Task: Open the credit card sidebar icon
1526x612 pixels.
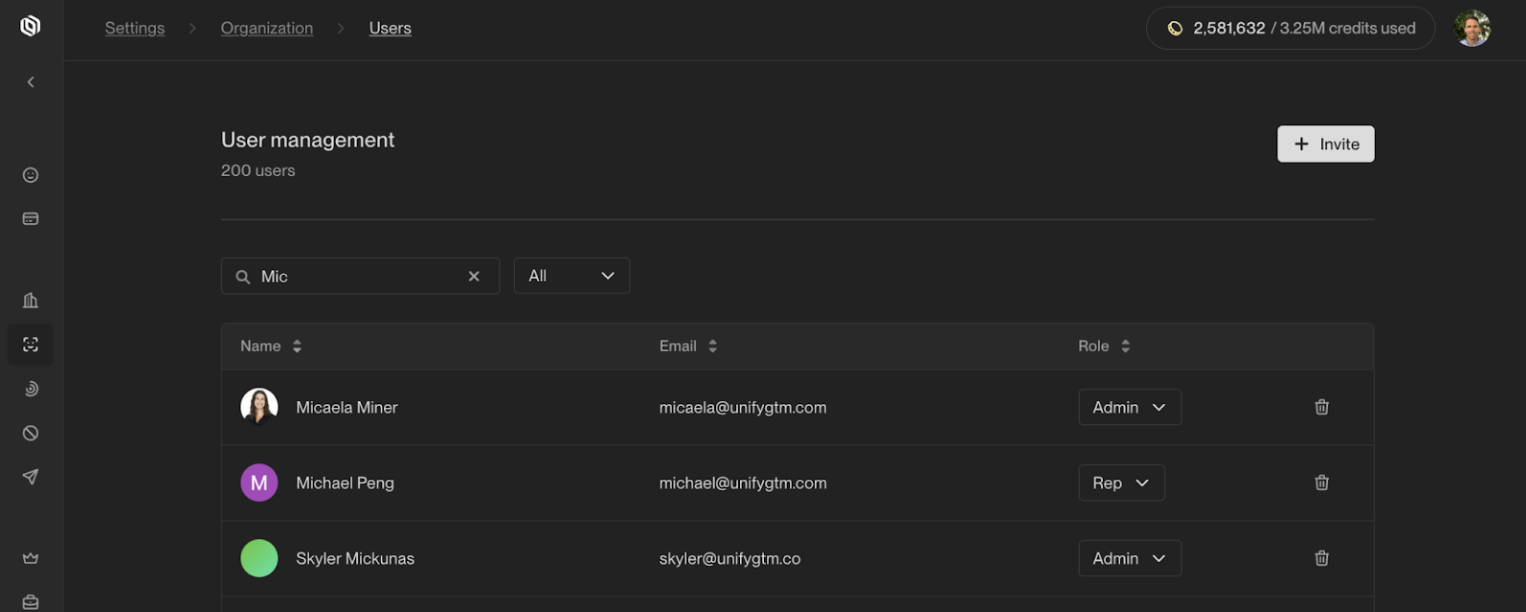Action: pyautogui.click(x=31, y=218)
